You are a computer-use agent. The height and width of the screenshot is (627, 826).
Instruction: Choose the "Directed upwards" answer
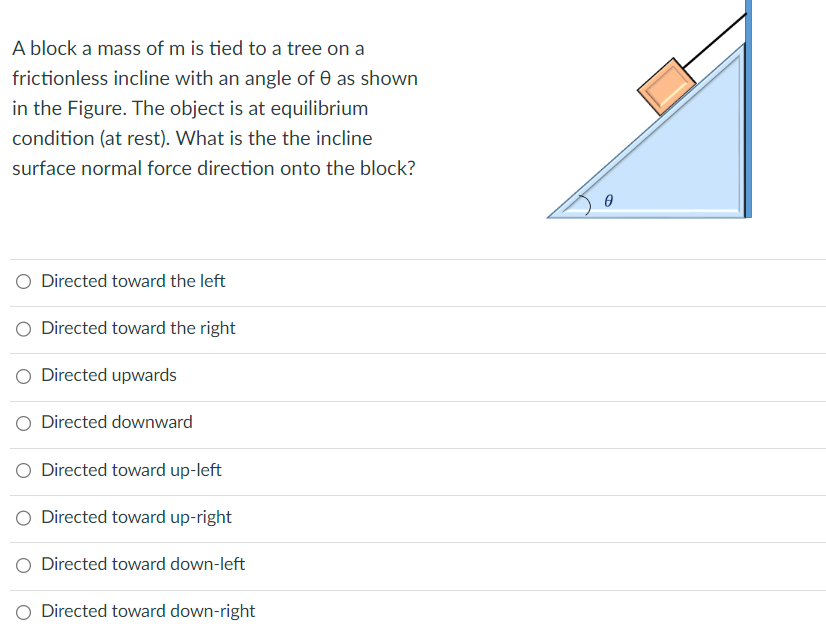(x=109, y=375)
